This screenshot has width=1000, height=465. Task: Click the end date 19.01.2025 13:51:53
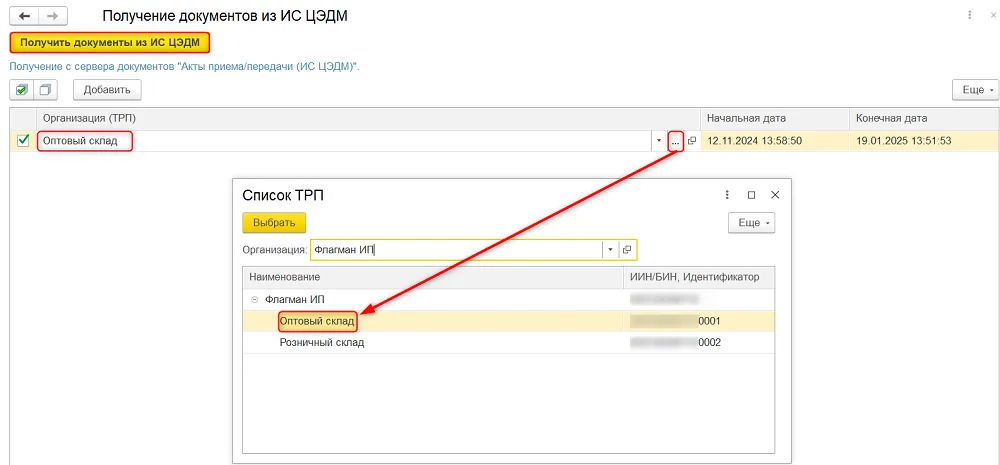(925, 141)
